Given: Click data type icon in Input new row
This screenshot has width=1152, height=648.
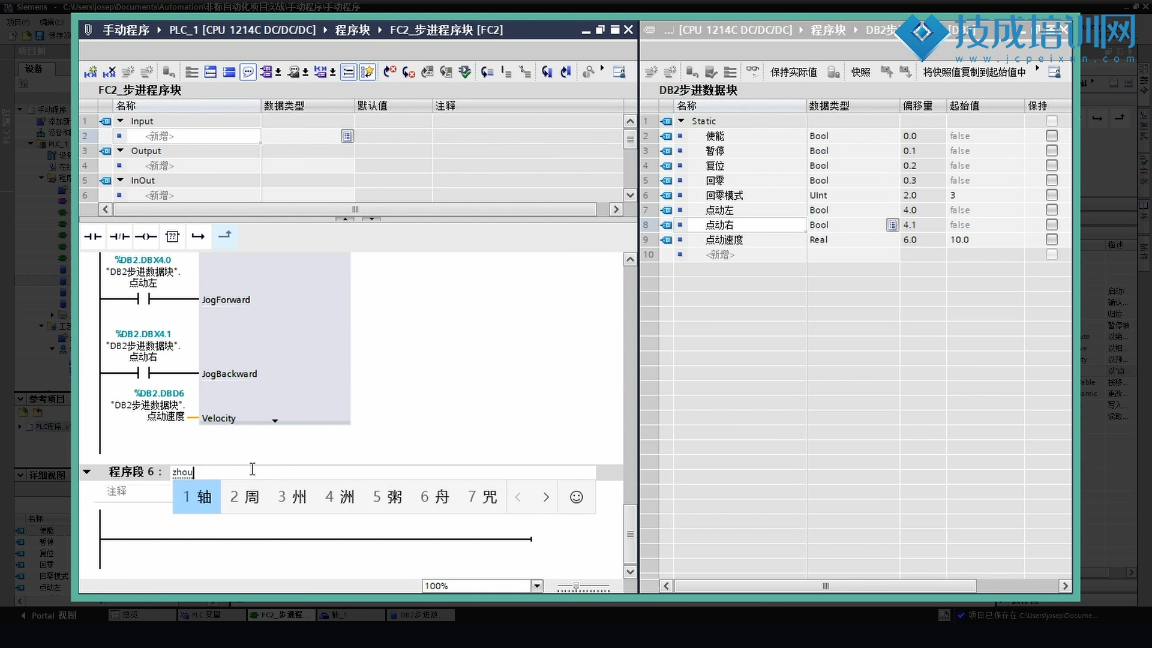Looking at the screenshot, I should [347, 136].
